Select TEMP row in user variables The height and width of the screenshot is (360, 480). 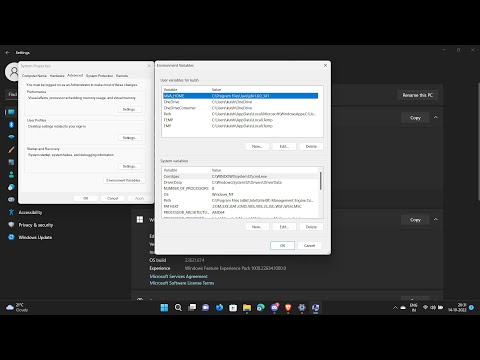click(x=240, y=120)
